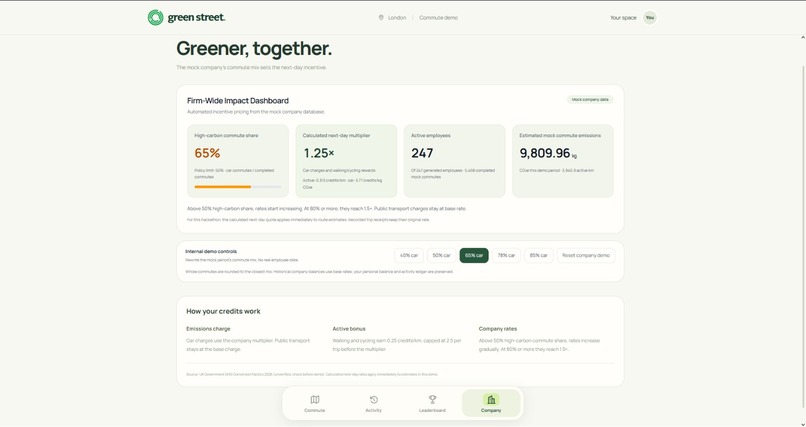Click the 'Above 50% high-carbon share' explanation line

point(326,209)
